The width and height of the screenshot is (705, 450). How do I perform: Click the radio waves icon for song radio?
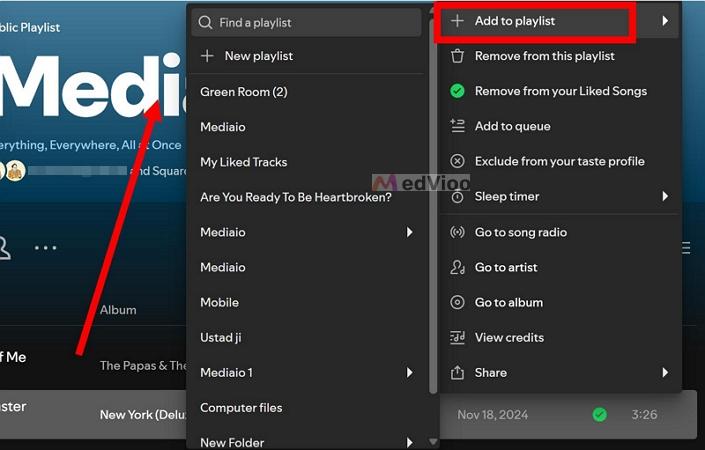(457, 232)
